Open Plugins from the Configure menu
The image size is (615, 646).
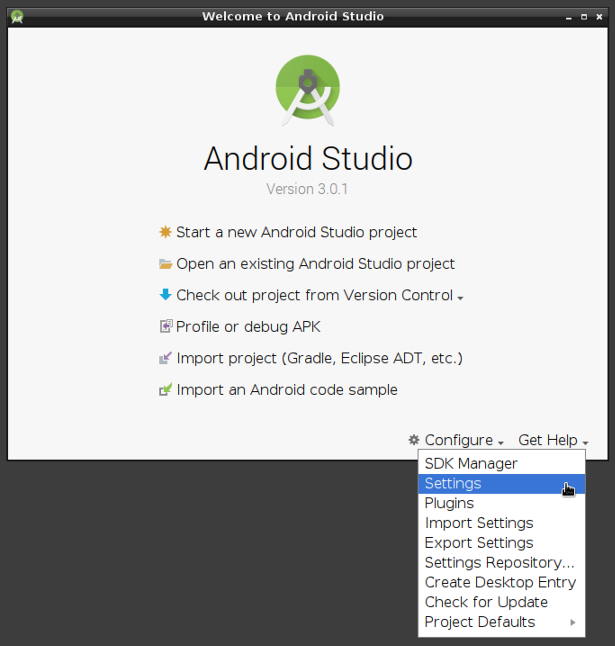(502, 503)
